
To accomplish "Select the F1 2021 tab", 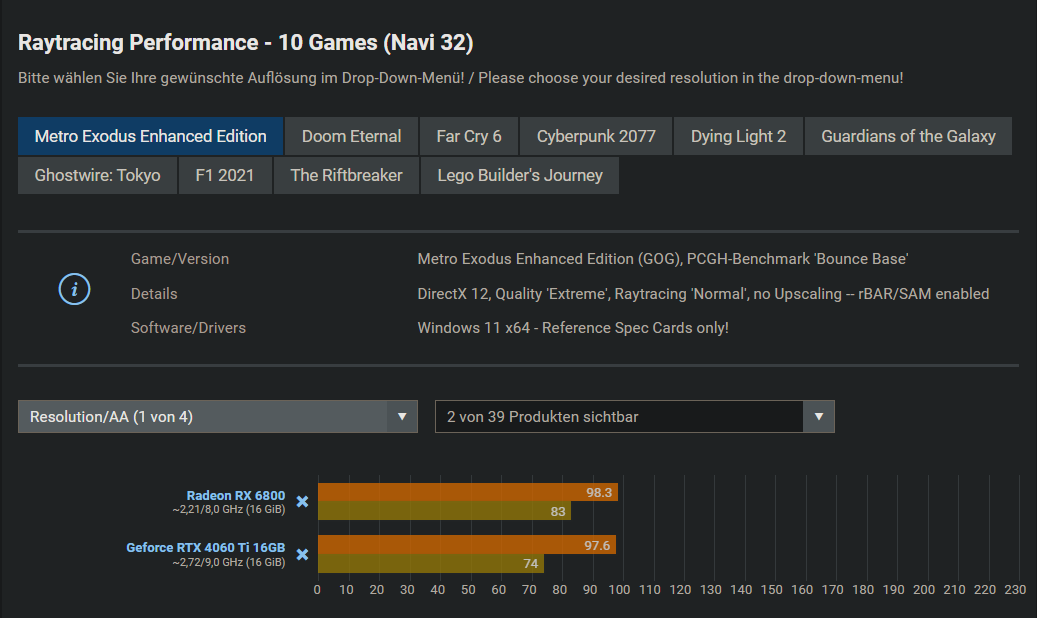I will 225,175.
